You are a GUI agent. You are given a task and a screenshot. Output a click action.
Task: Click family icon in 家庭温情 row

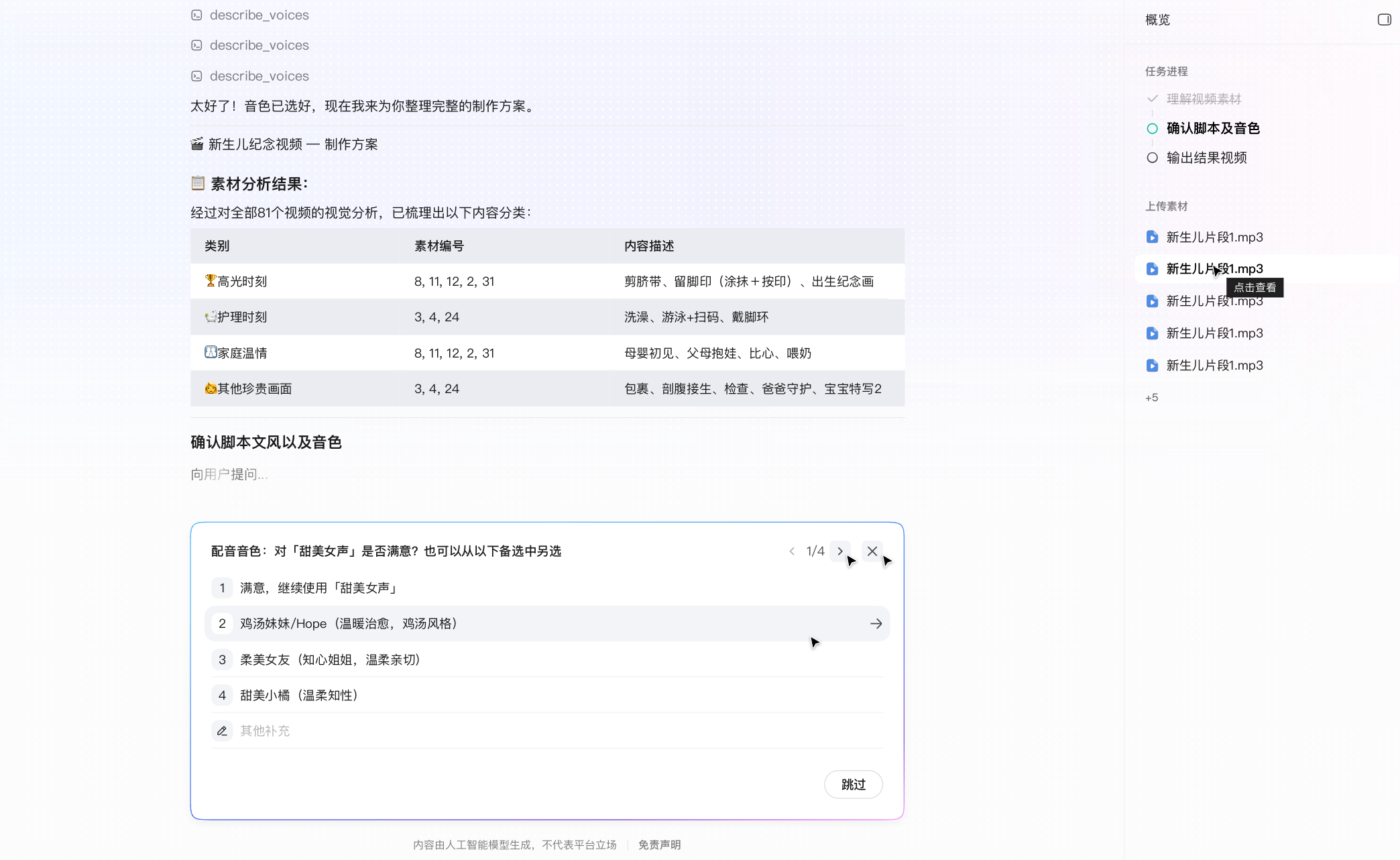(x=211, y=352)
